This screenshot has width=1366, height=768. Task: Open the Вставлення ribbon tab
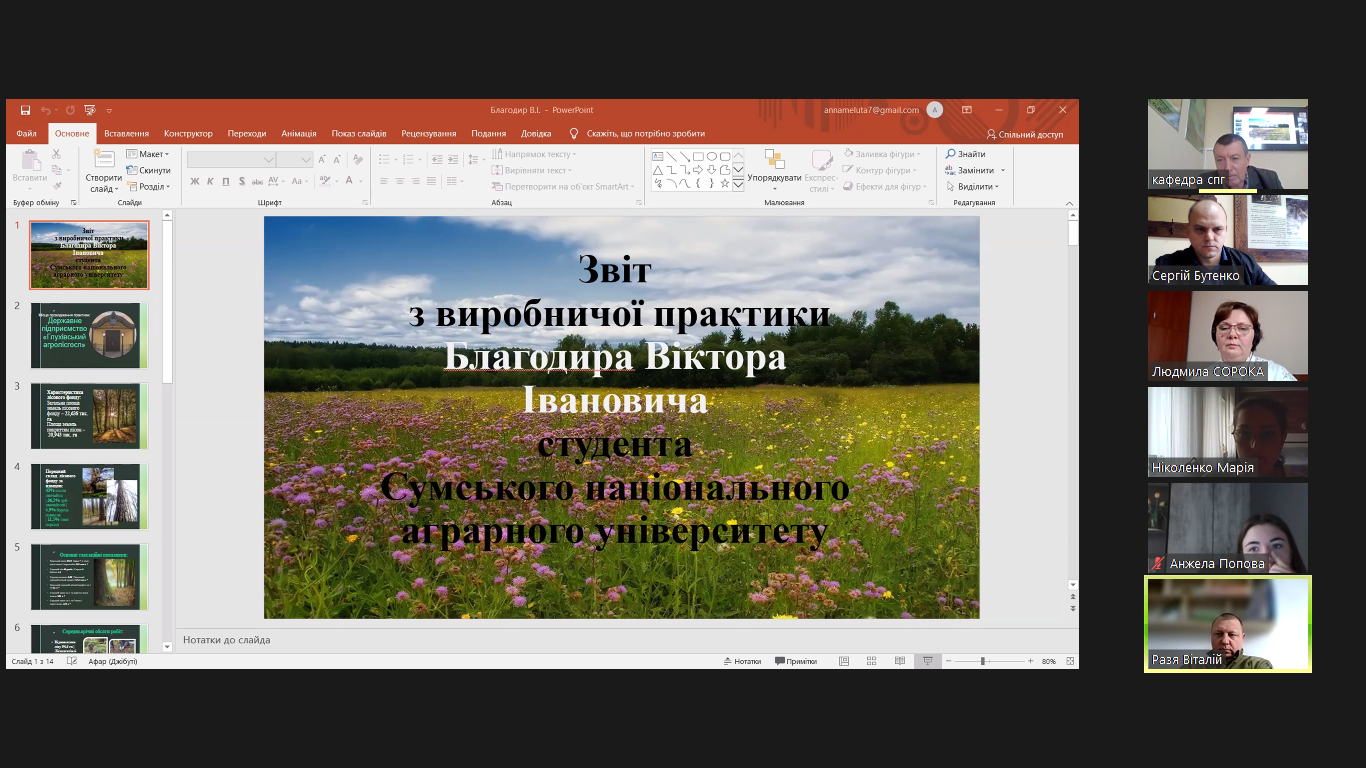126,134
